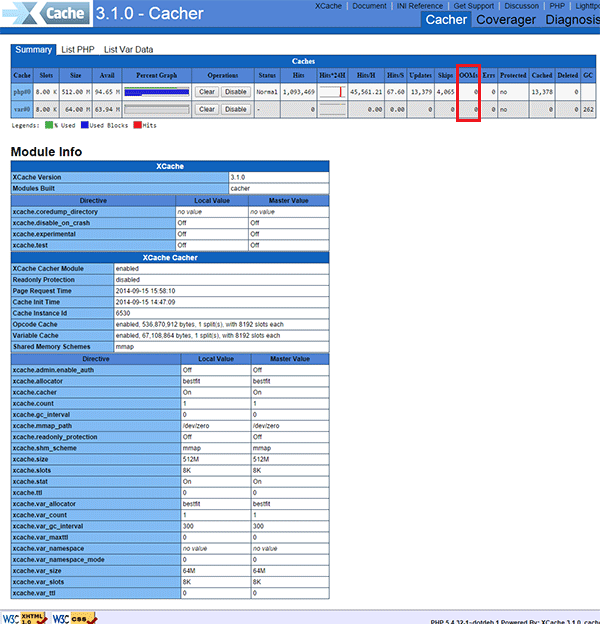Select the xcache.size local value 512M
Viewport: 600px width, 624px height.
point(191,459)
